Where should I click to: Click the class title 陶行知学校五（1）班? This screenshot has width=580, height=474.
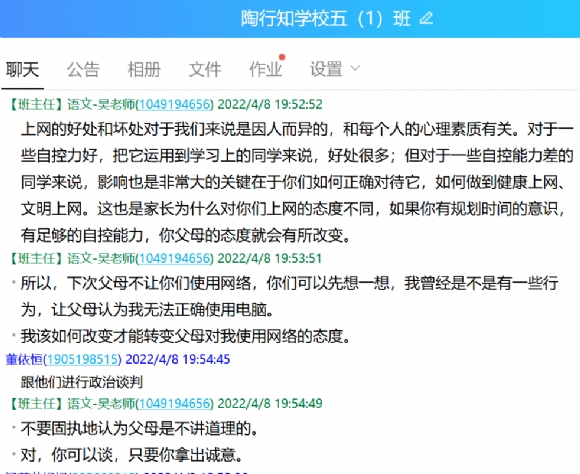pos(326,18)
